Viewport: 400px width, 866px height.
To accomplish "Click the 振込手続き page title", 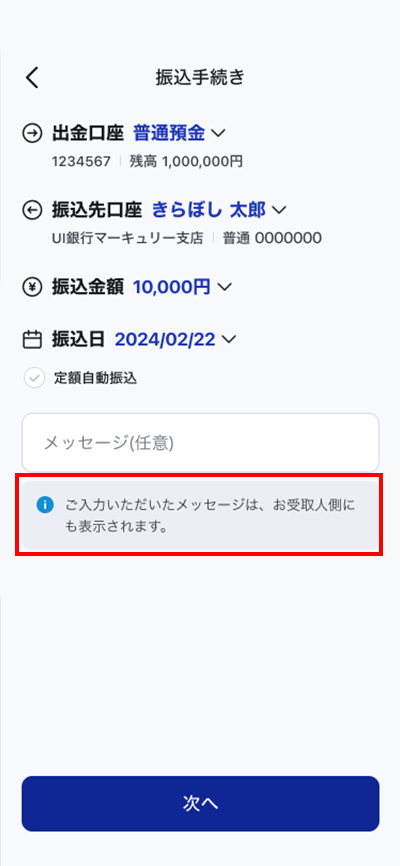I will 200,78.
